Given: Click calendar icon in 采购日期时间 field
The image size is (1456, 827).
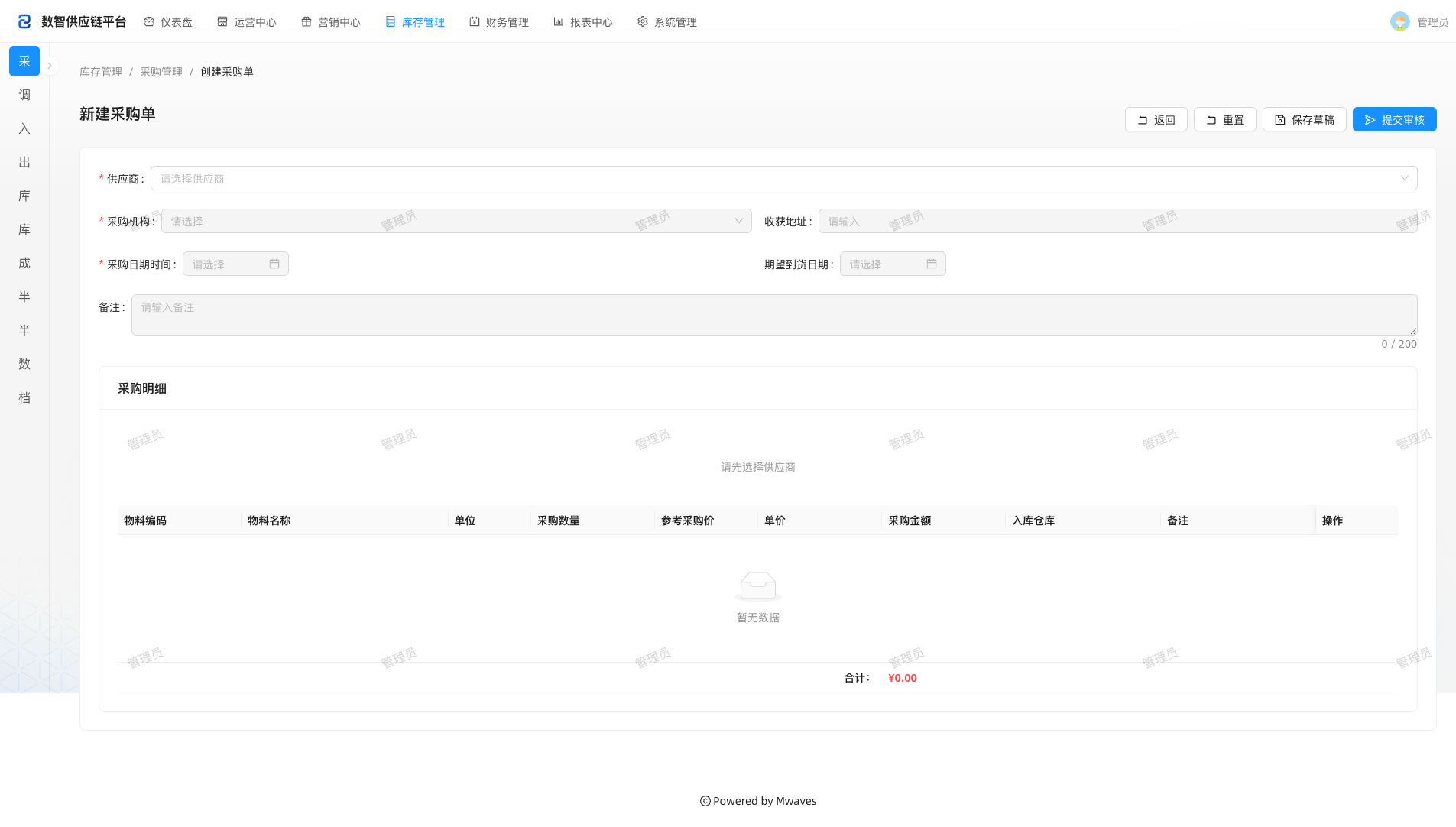Looking at the screenshot, I should coord(274,264).
